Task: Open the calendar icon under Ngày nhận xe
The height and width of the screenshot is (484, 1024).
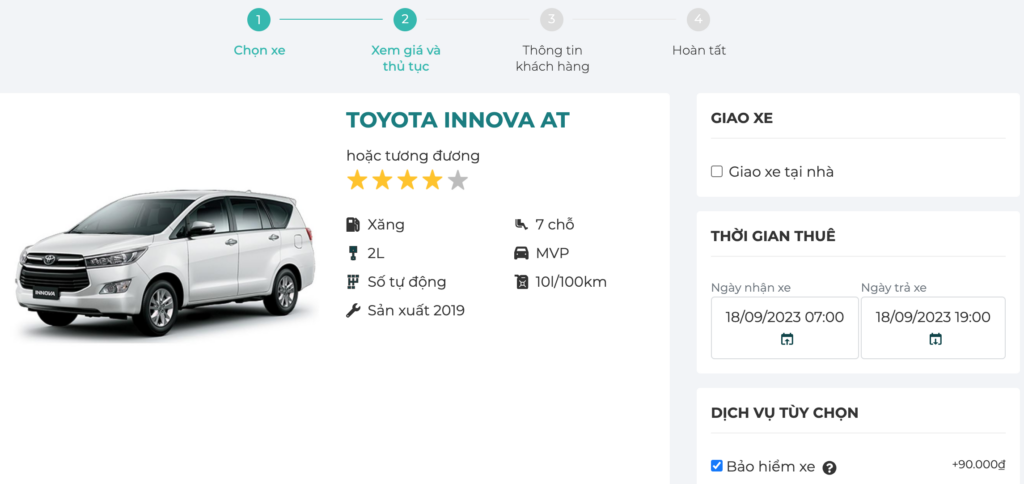Action: point(786,340)
